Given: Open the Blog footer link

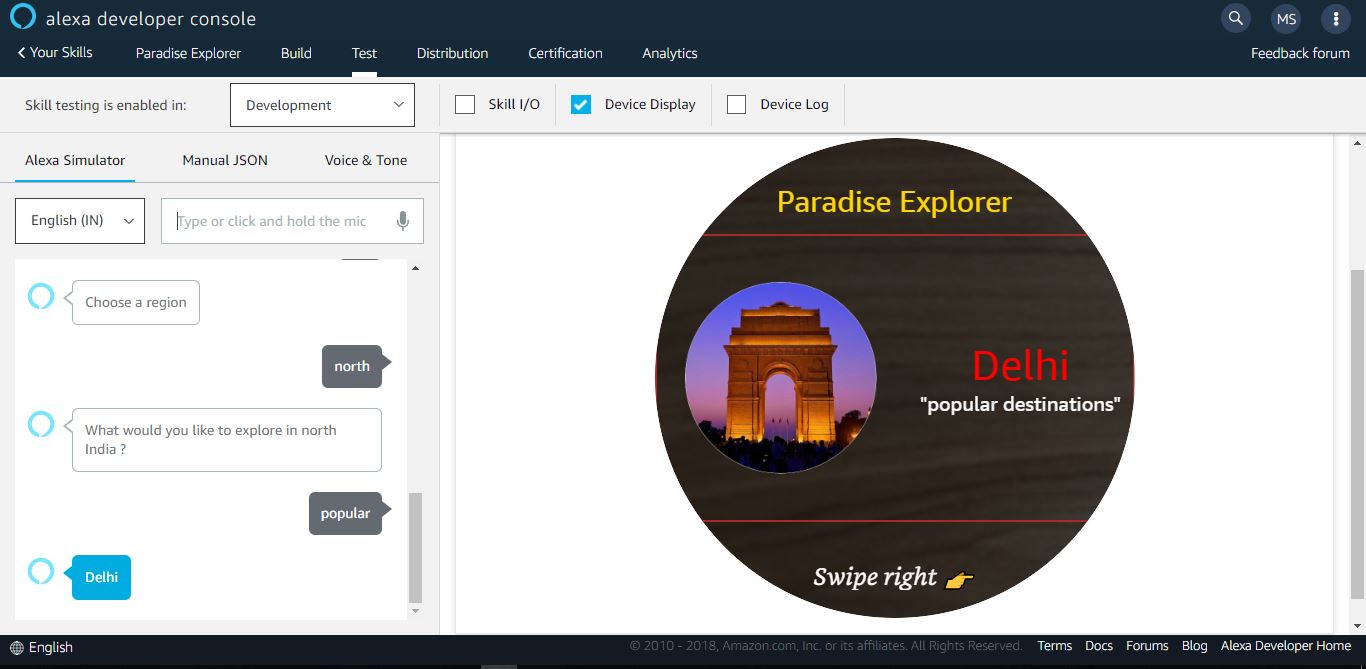Looking at the screenshot, I should [x=1195, y=646].
